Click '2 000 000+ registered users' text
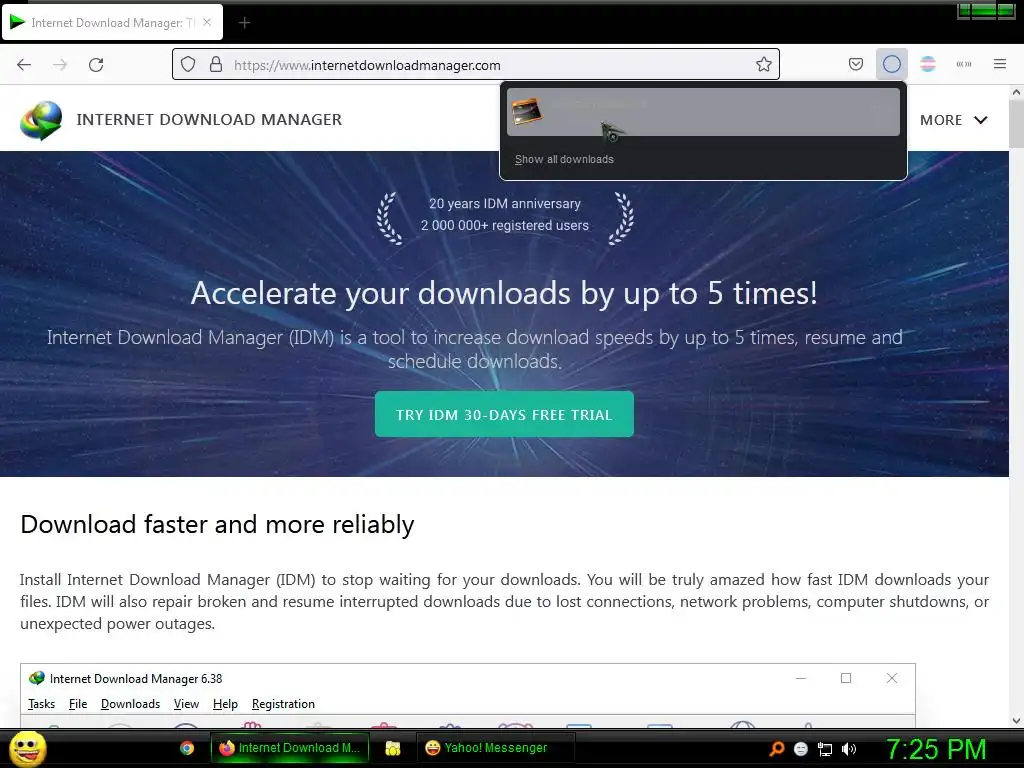Image resolution: width=1024 pixels, height=768 pixels. pyautogui.click(x=505, y=225)
